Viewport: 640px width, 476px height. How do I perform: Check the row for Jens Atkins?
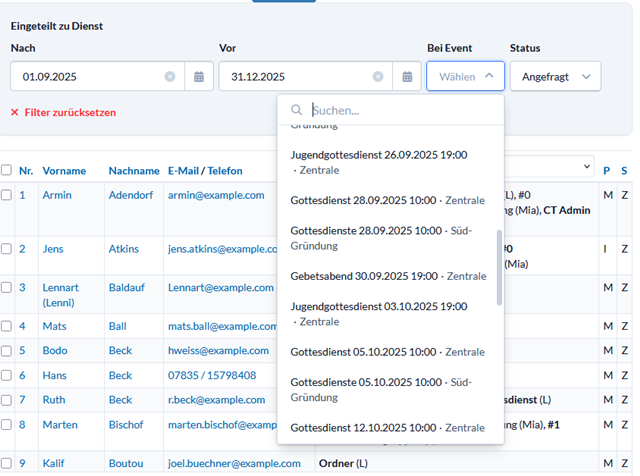(x=6, y=249)
